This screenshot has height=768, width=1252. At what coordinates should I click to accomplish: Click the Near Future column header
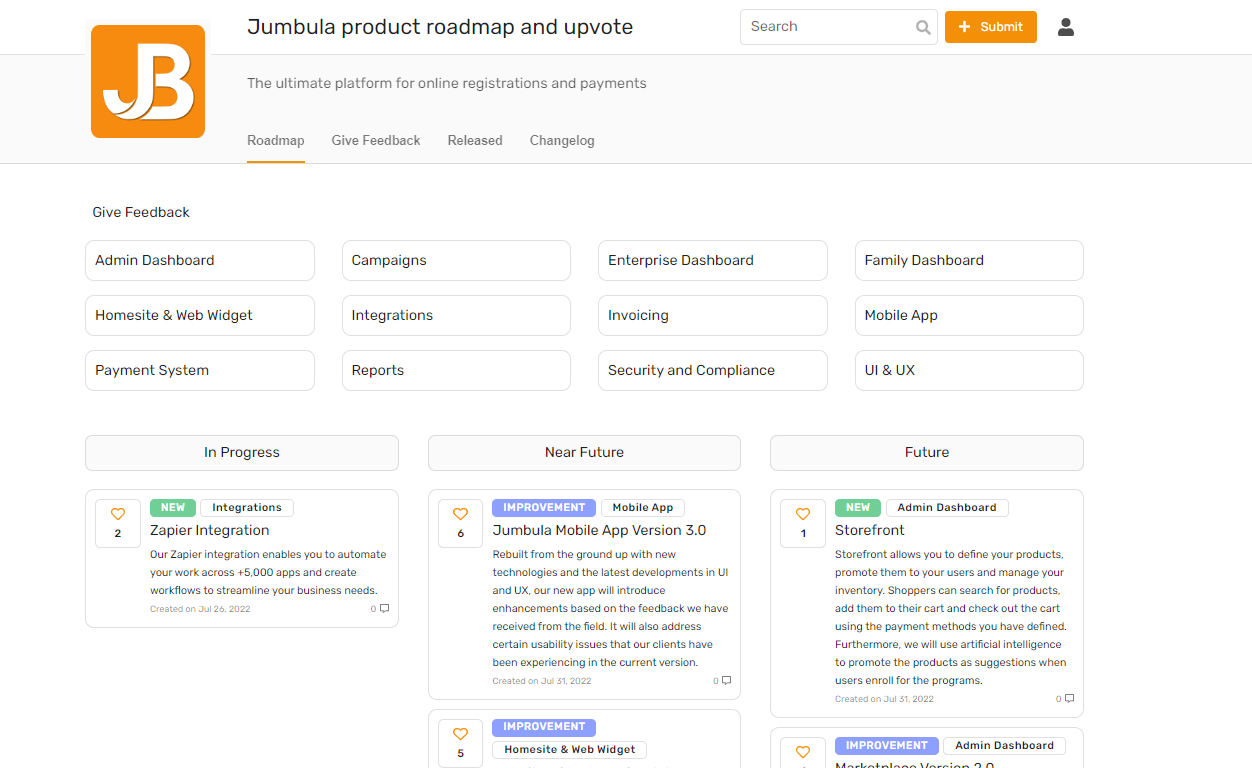(584, 453)
